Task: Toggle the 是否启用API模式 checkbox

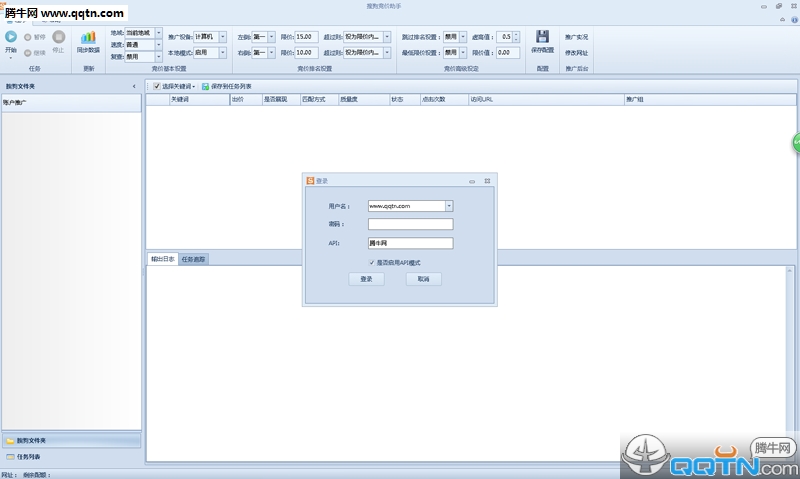Action: tap(371, 263)
